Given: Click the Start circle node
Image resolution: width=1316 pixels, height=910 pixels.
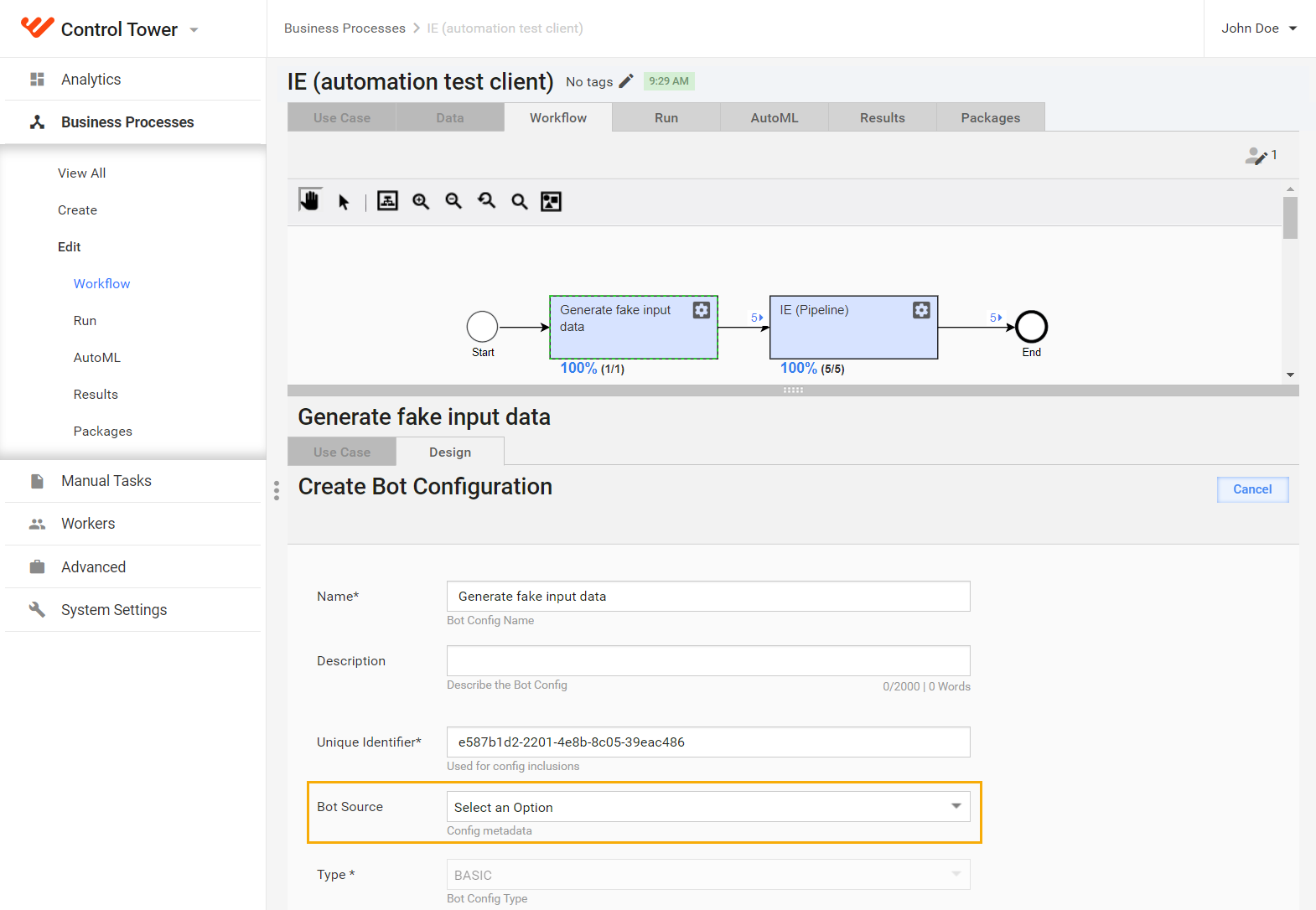Looking at the screenshot, I should (482, 327).
